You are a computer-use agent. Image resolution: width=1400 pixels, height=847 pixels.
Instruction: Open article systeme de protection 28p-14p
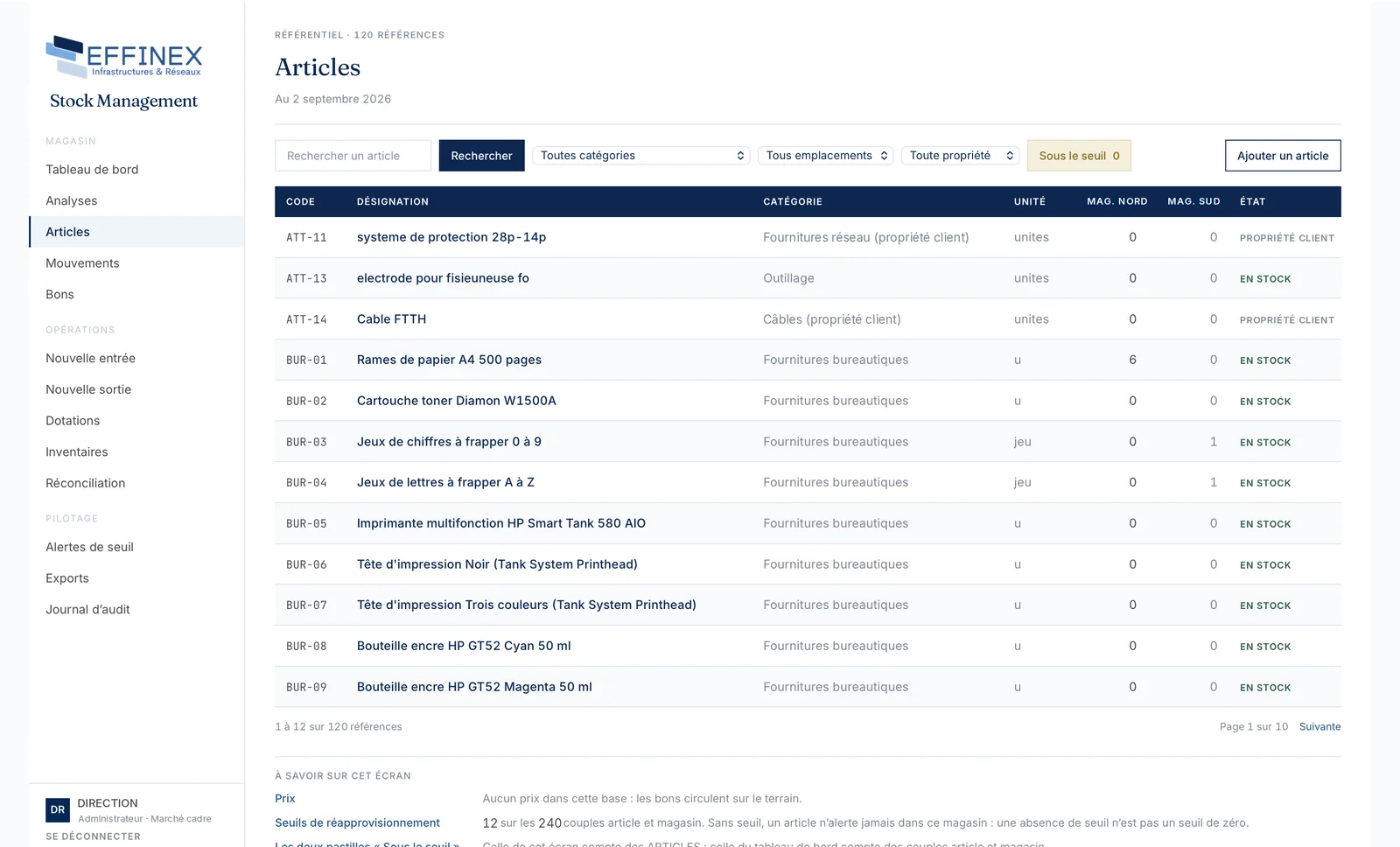[451, 237]
